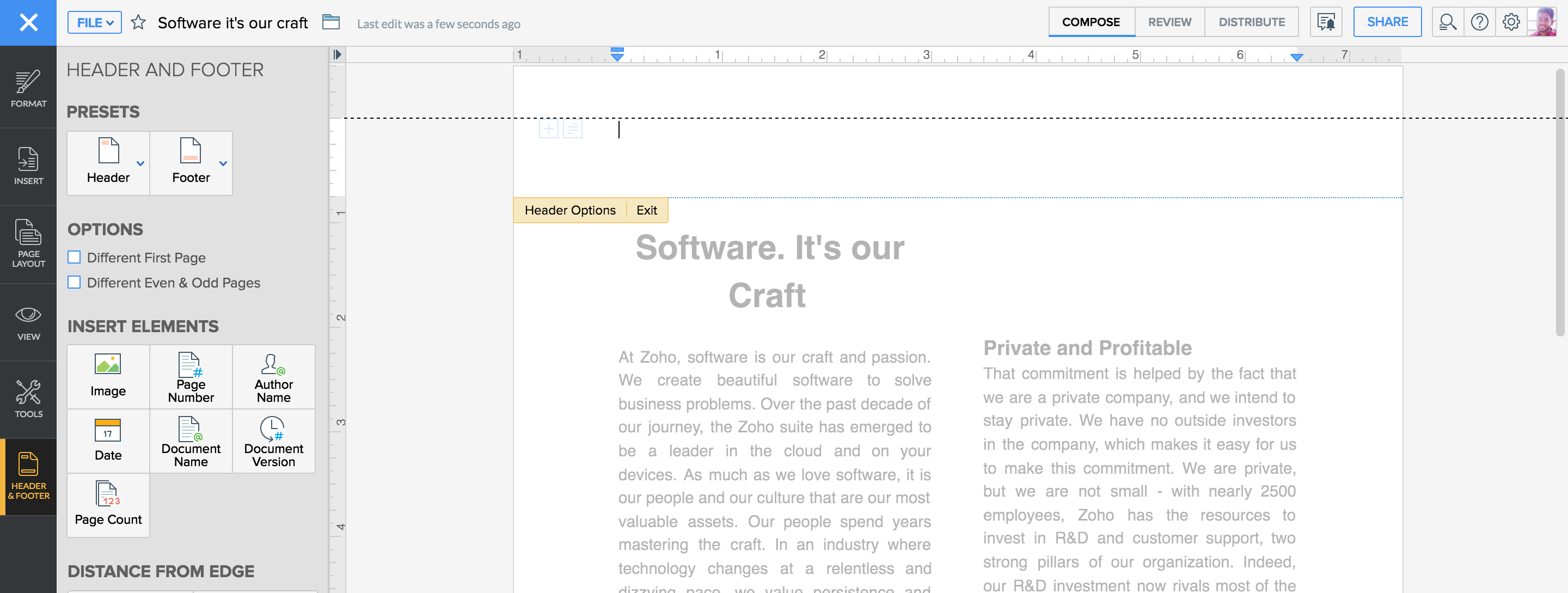Expand the Footer preset dropdown arrow
This screenshot has height=593, width=1568.
[x=223, y=163]
